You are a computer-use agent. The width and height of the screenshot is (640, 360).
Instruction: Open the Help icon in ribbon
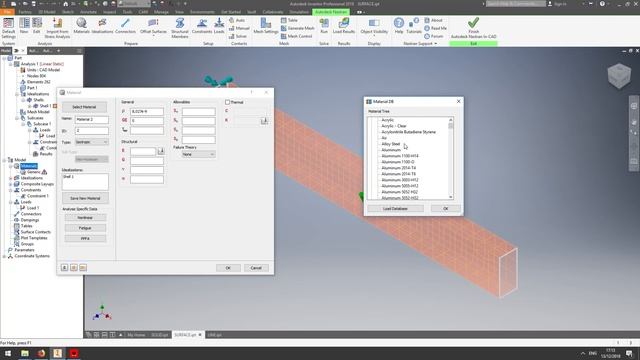pos(399,26)
